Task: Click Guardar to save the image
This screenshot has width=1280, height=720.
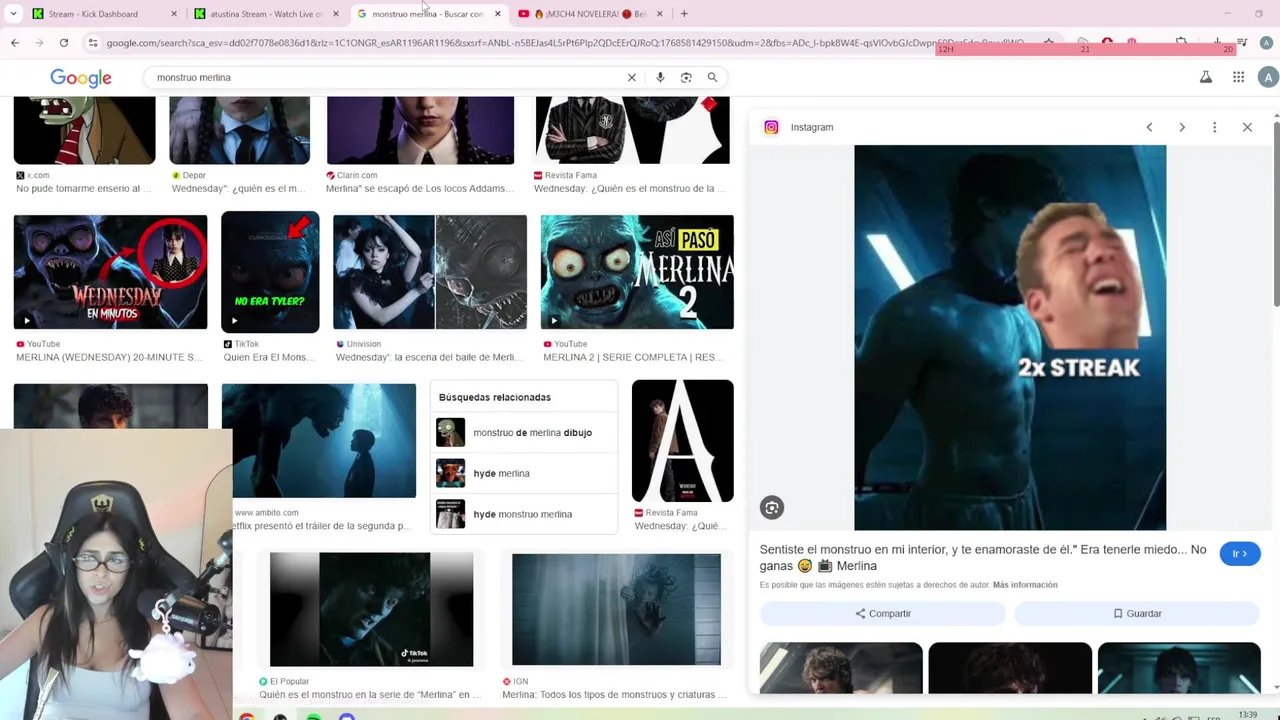Action: click(1137, 613)
